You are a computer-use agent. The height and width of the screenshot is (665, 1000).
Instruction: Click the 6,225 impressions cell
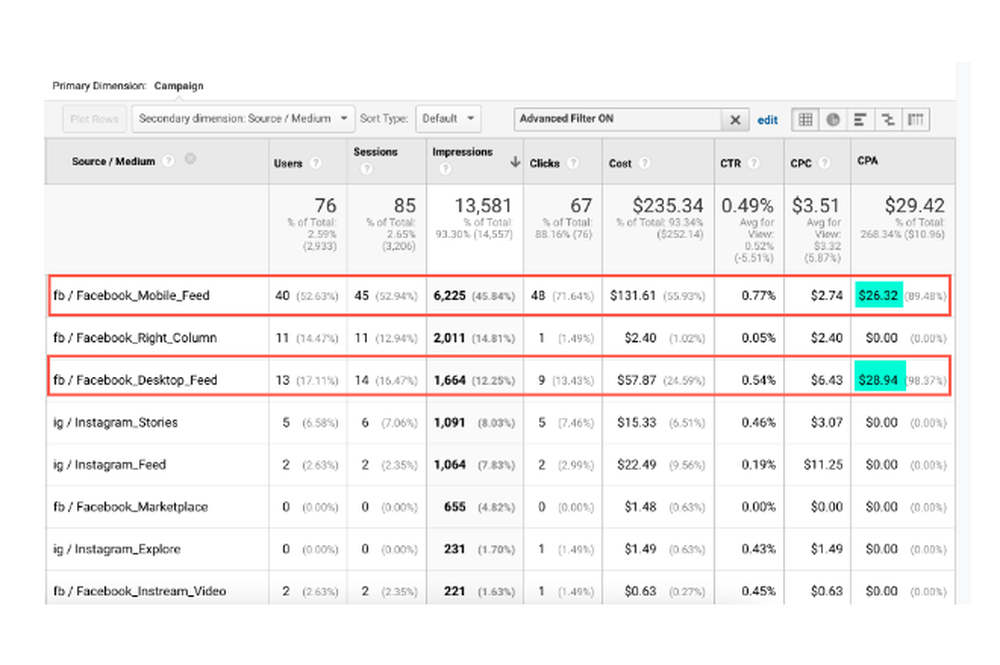click(450, 295)
